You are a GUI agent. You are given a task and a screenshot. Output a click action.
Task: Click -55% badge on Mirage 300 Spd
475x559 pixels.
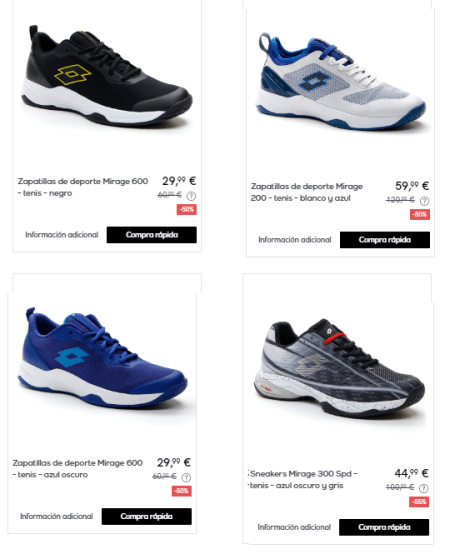(419, 502)
